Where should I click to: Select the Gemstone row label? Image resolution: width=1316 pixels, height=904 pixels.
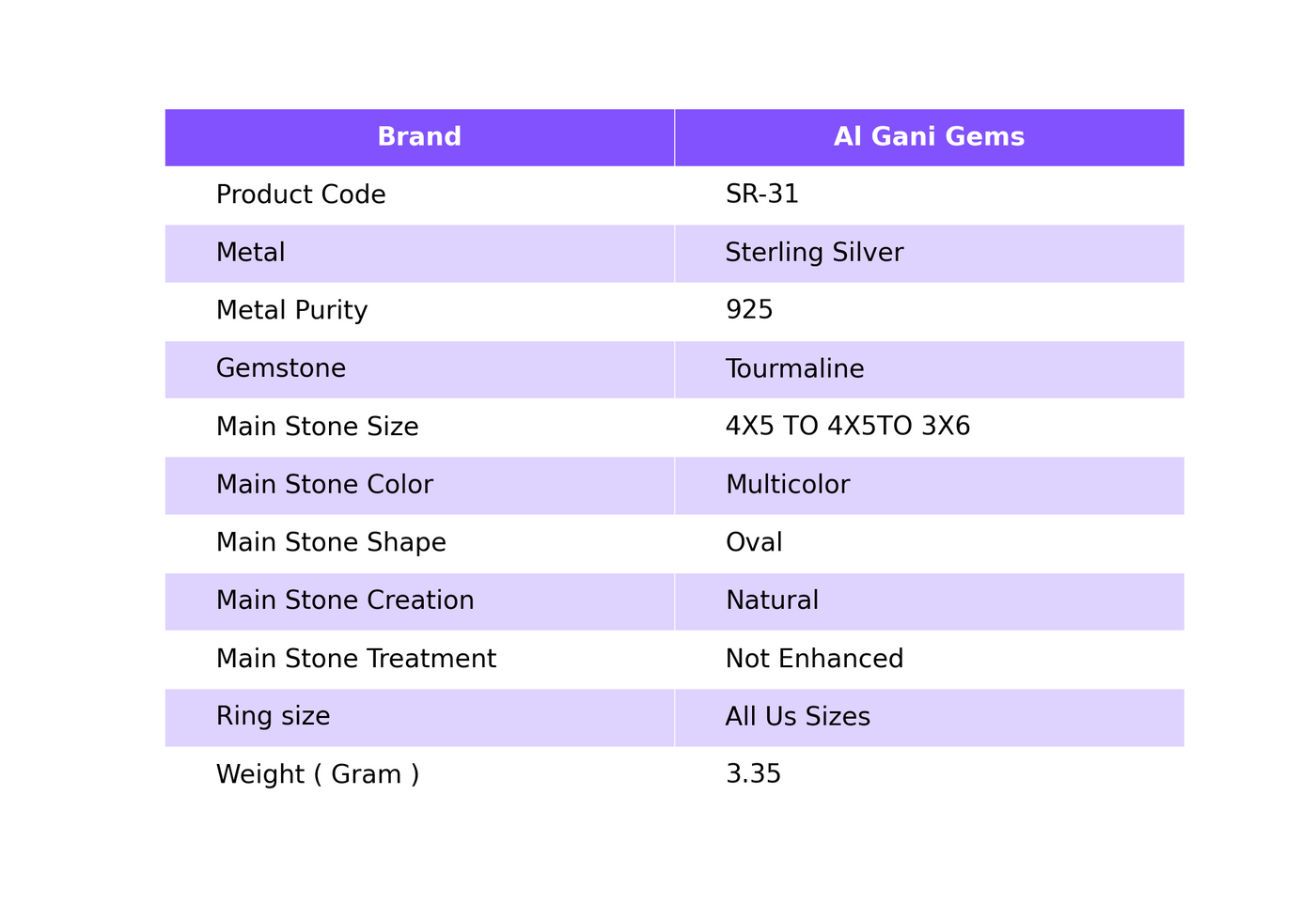pos(281,368)
